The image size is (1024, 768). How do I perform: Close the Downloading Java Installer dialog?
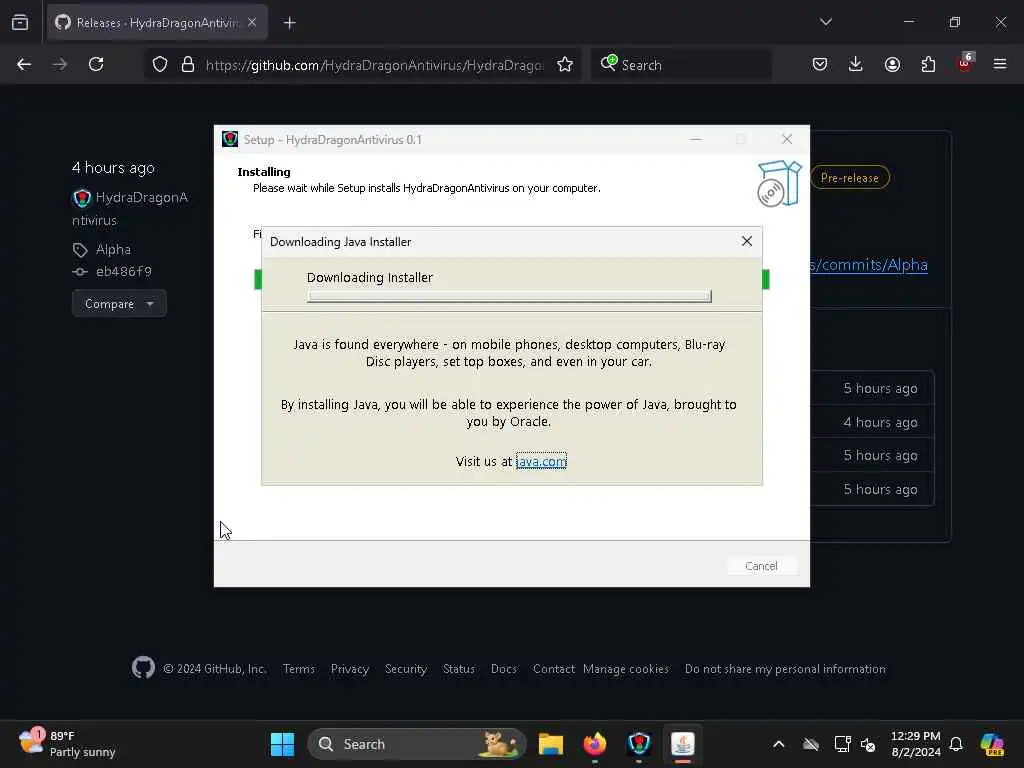coord(747,241)
